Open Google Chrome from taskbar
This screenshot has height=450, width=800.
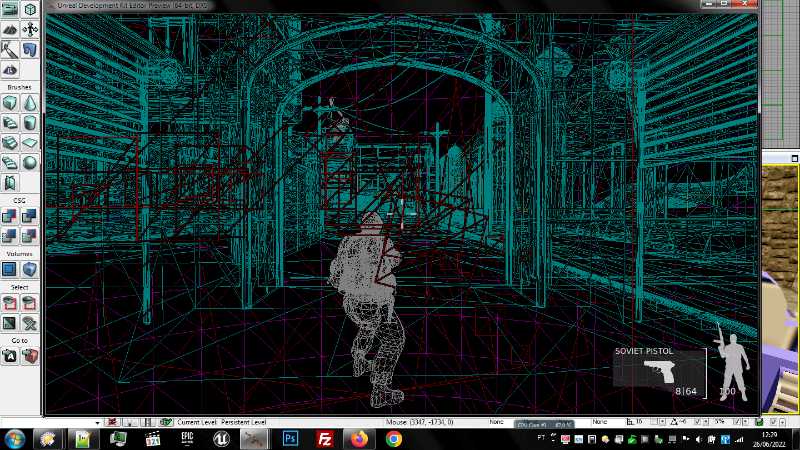click(x=394, y=439)
